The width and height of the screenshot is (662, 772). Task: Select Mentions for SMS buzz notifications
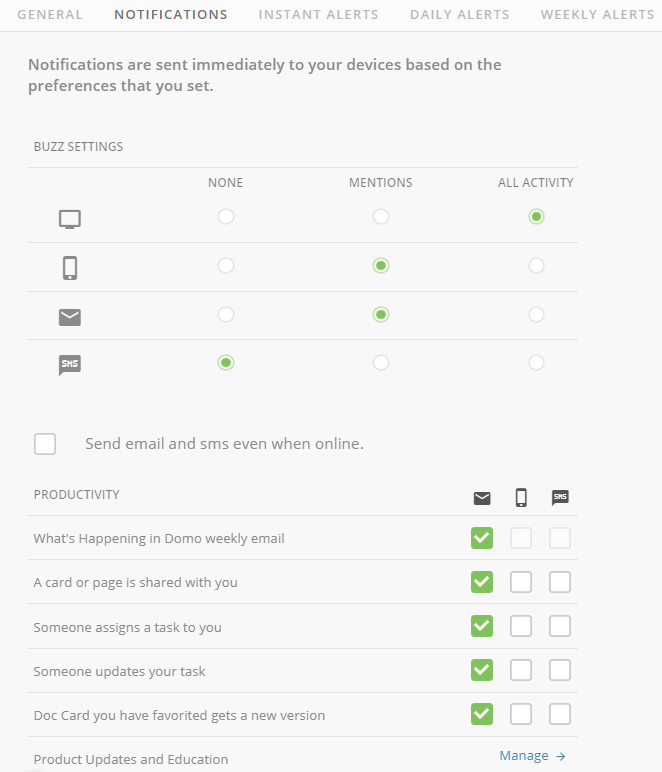pos(381,363)
